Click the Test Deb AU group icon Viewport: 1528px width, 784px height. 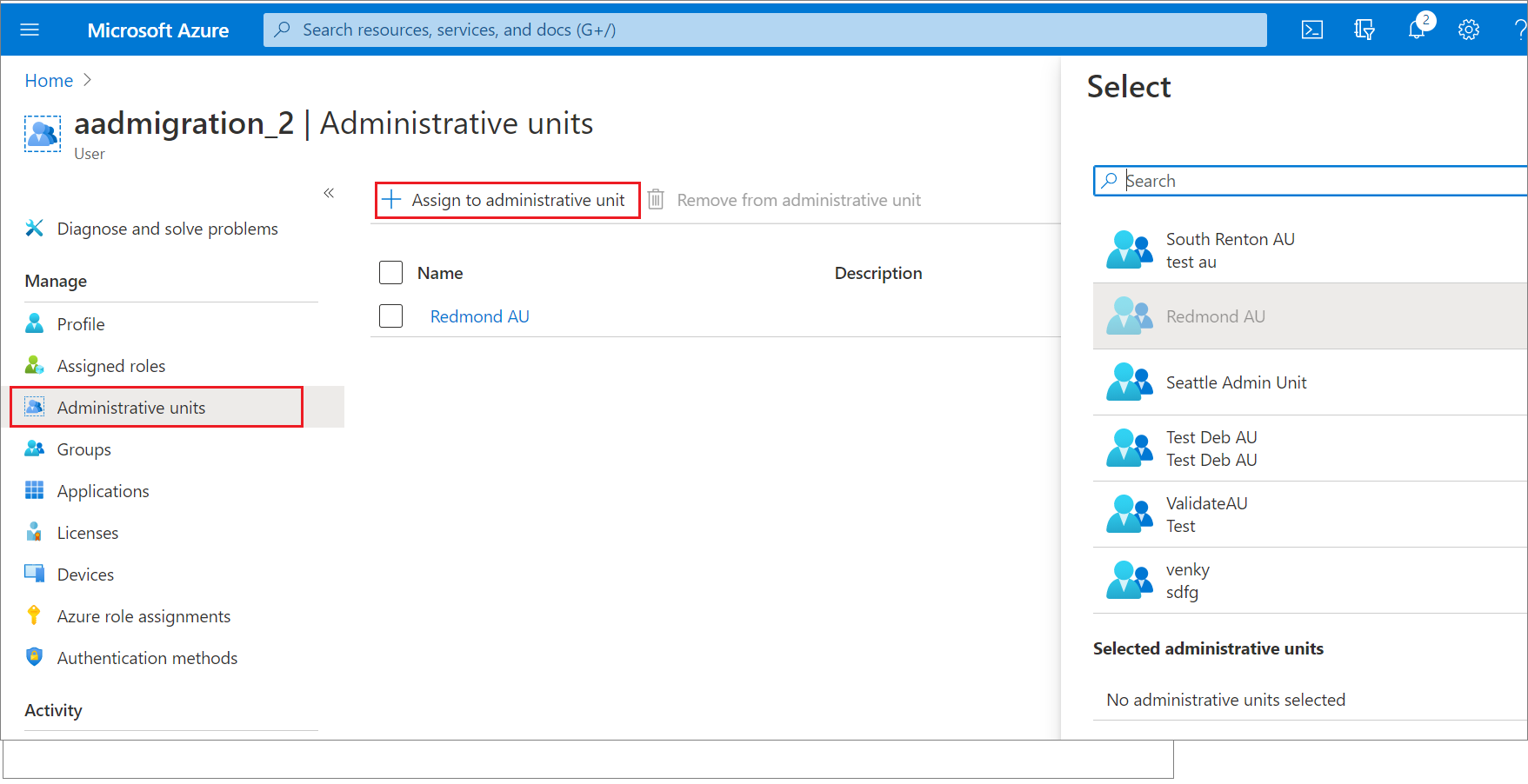point(1130,448)
